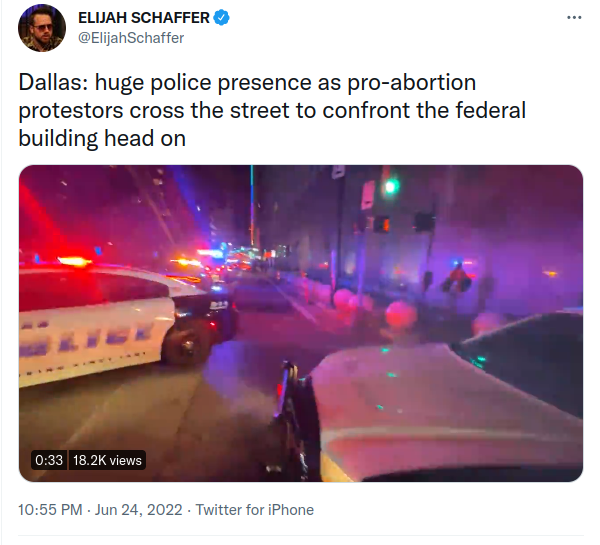Open the 10:55 PM timestamp link

point(50,510)
